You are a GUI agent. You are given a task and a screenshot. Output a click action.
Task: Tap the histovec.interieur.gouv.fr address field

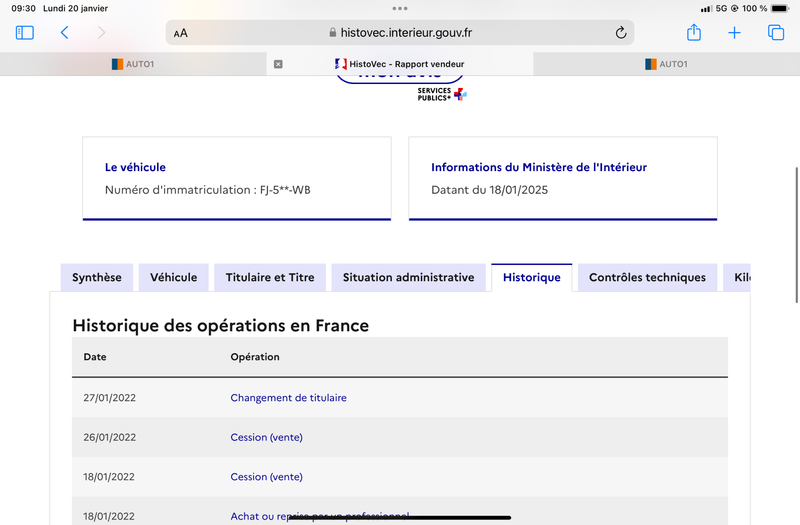[x=400, y=33]
